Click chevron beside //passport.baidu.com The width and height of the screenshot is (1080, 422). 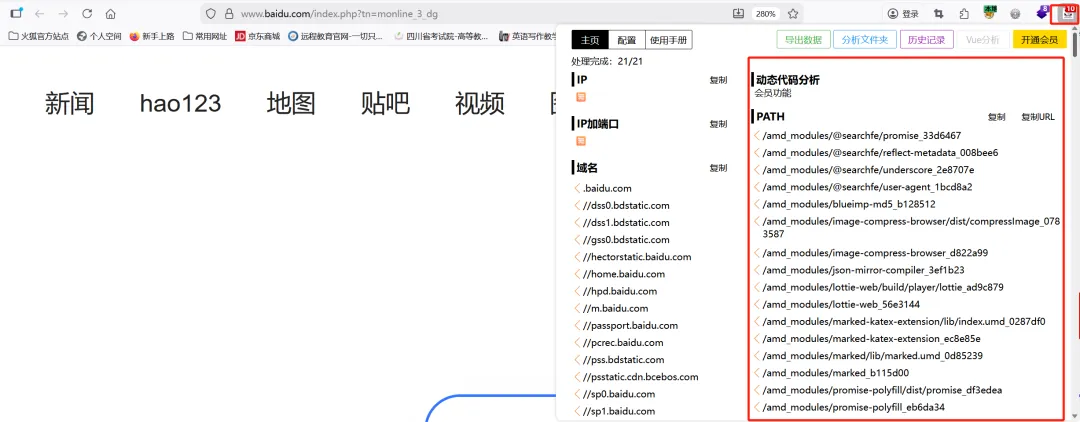pos(577,326)
